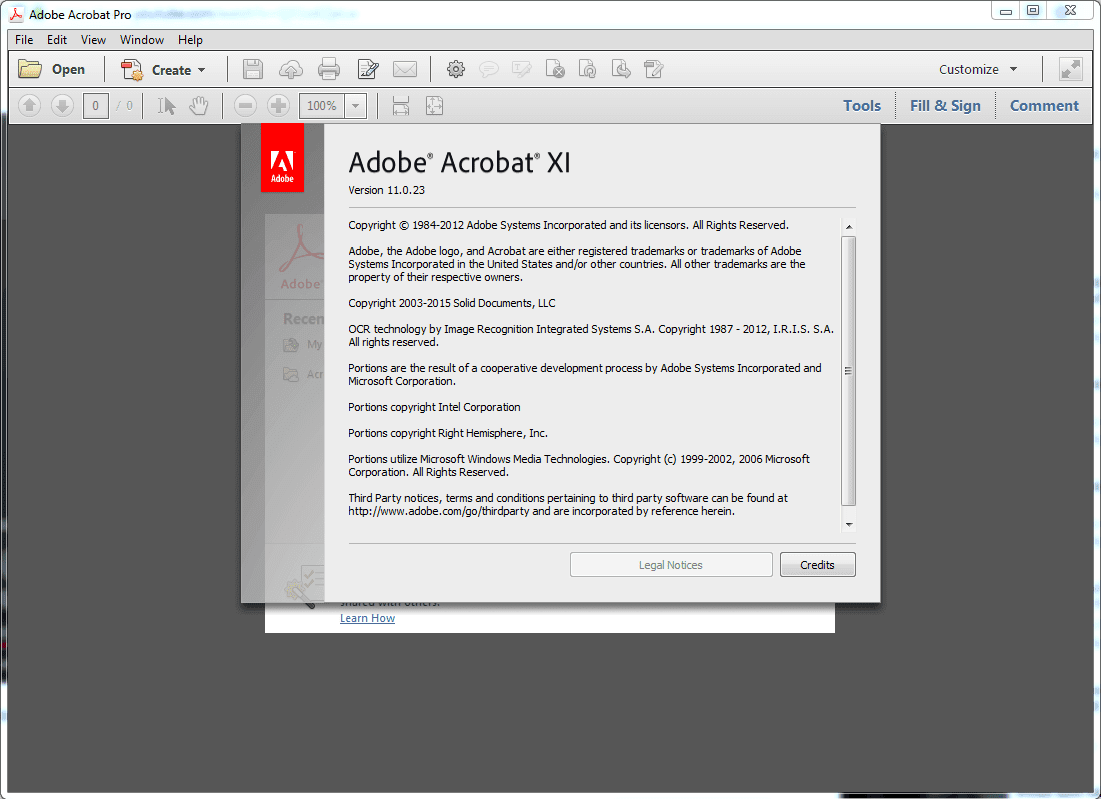Viewport: 1101px width, 799px height.
Task: Click the thirdparty URL text
Action: click(x=439, y=511)
